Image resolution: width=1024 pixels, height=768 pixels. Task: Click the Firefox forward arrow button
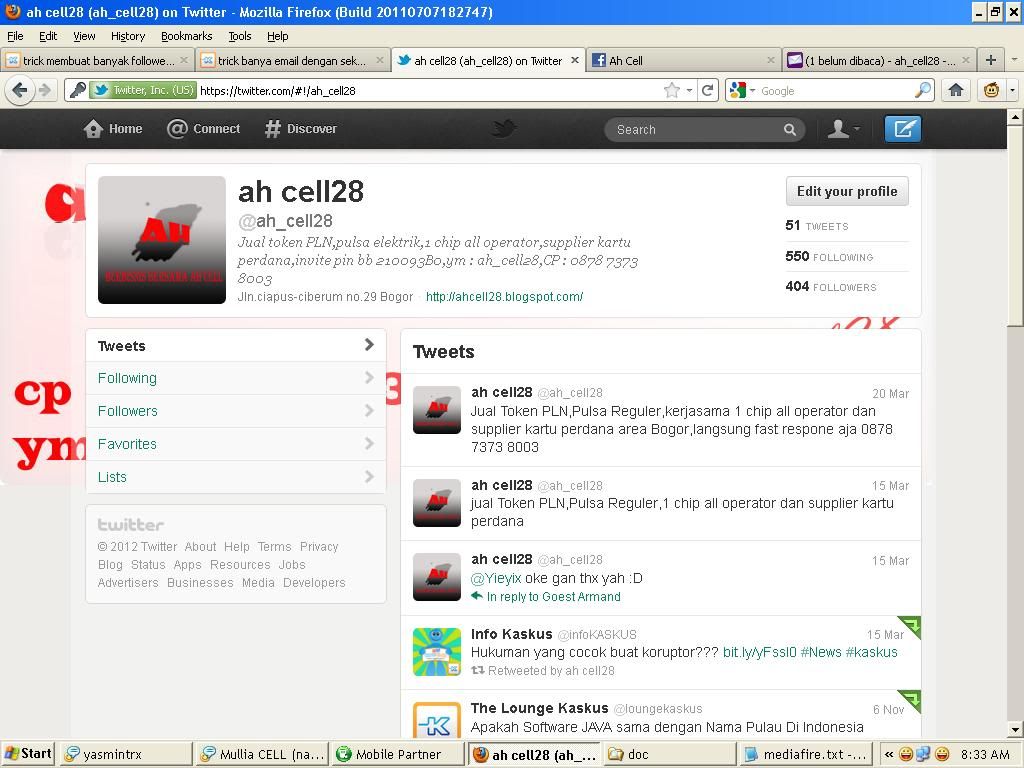(44, 90)
